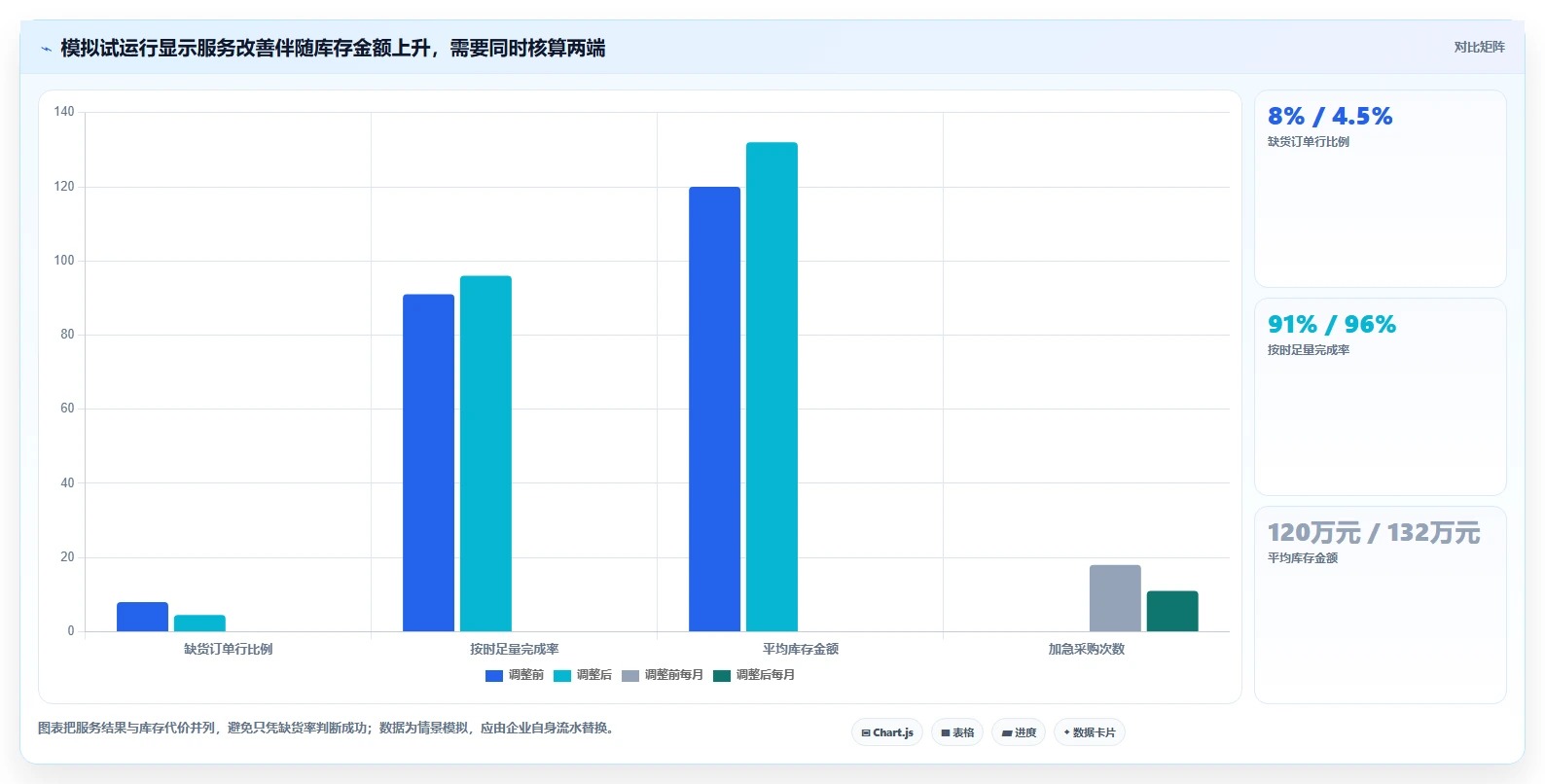Toggle the 调整前 legend series

(515, 675)
